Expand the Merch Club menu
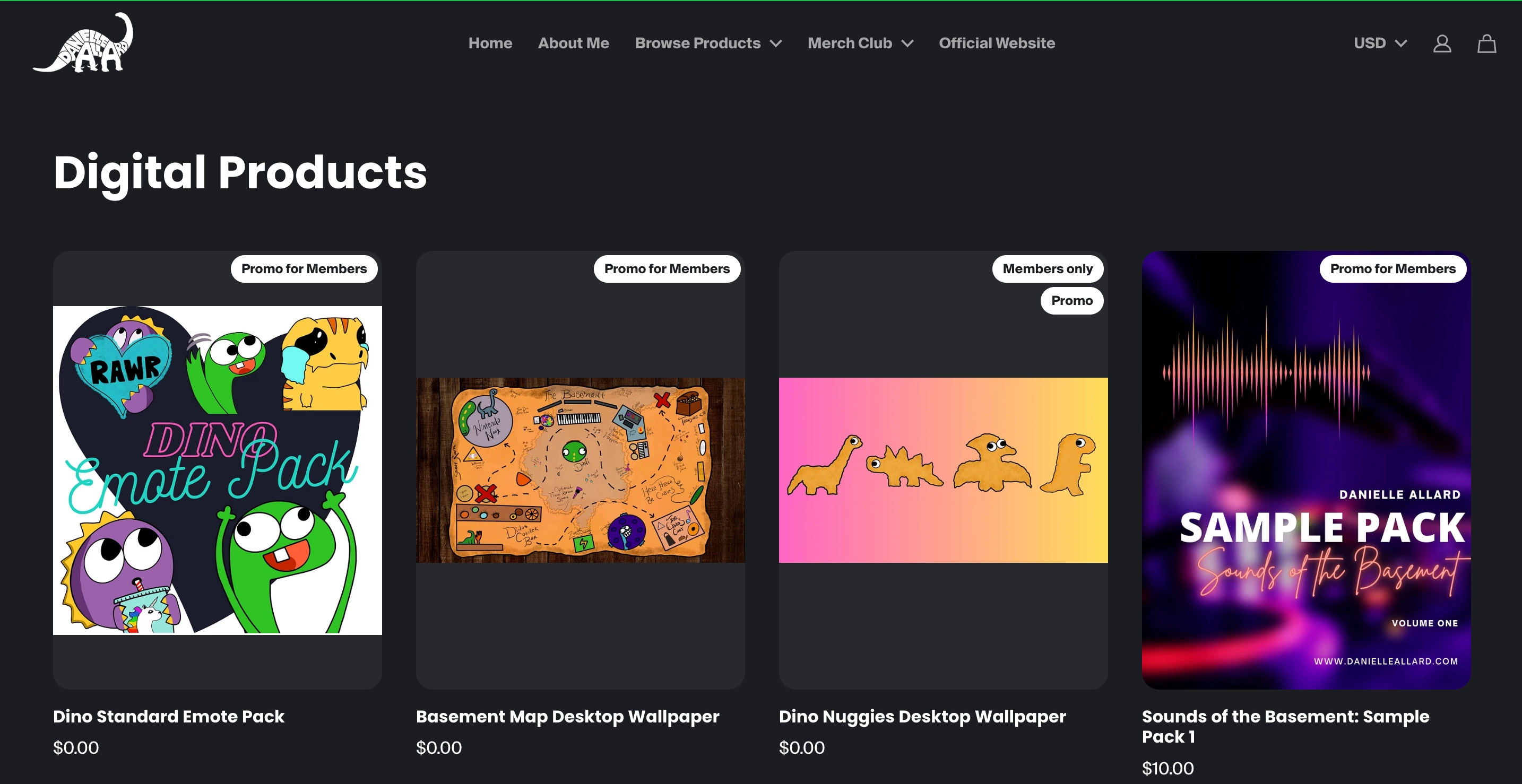Screen dimensions: 1522x784 pyautogui.click(x=860, y=43)
